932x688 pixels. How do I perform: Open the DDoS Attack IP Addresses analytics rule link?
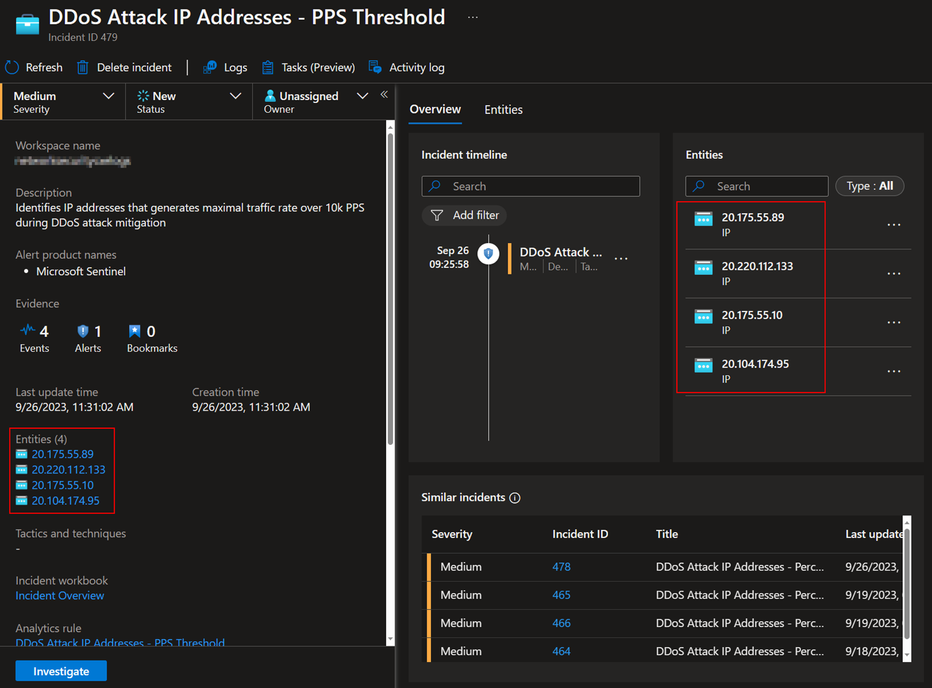point(120,642)
